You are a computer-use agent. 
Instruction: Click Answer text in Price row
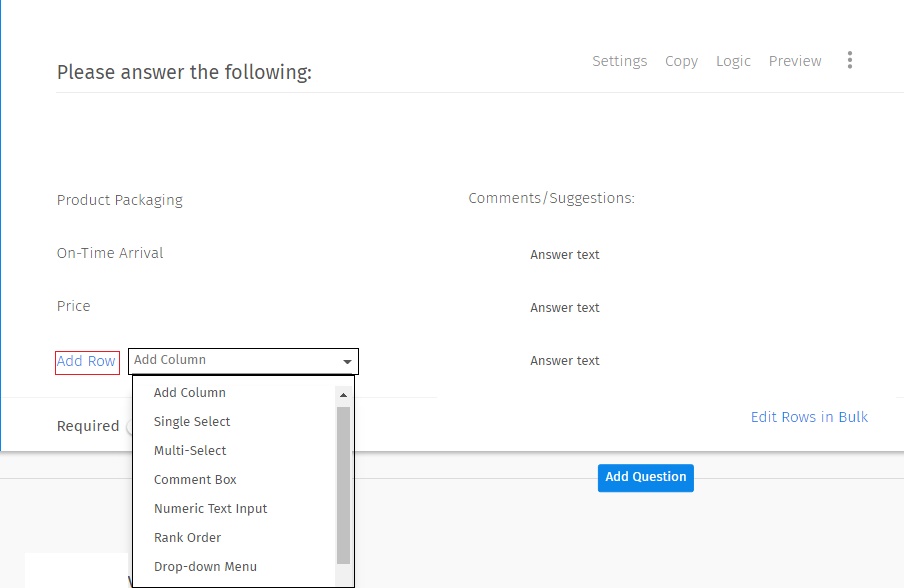(564, 308)
